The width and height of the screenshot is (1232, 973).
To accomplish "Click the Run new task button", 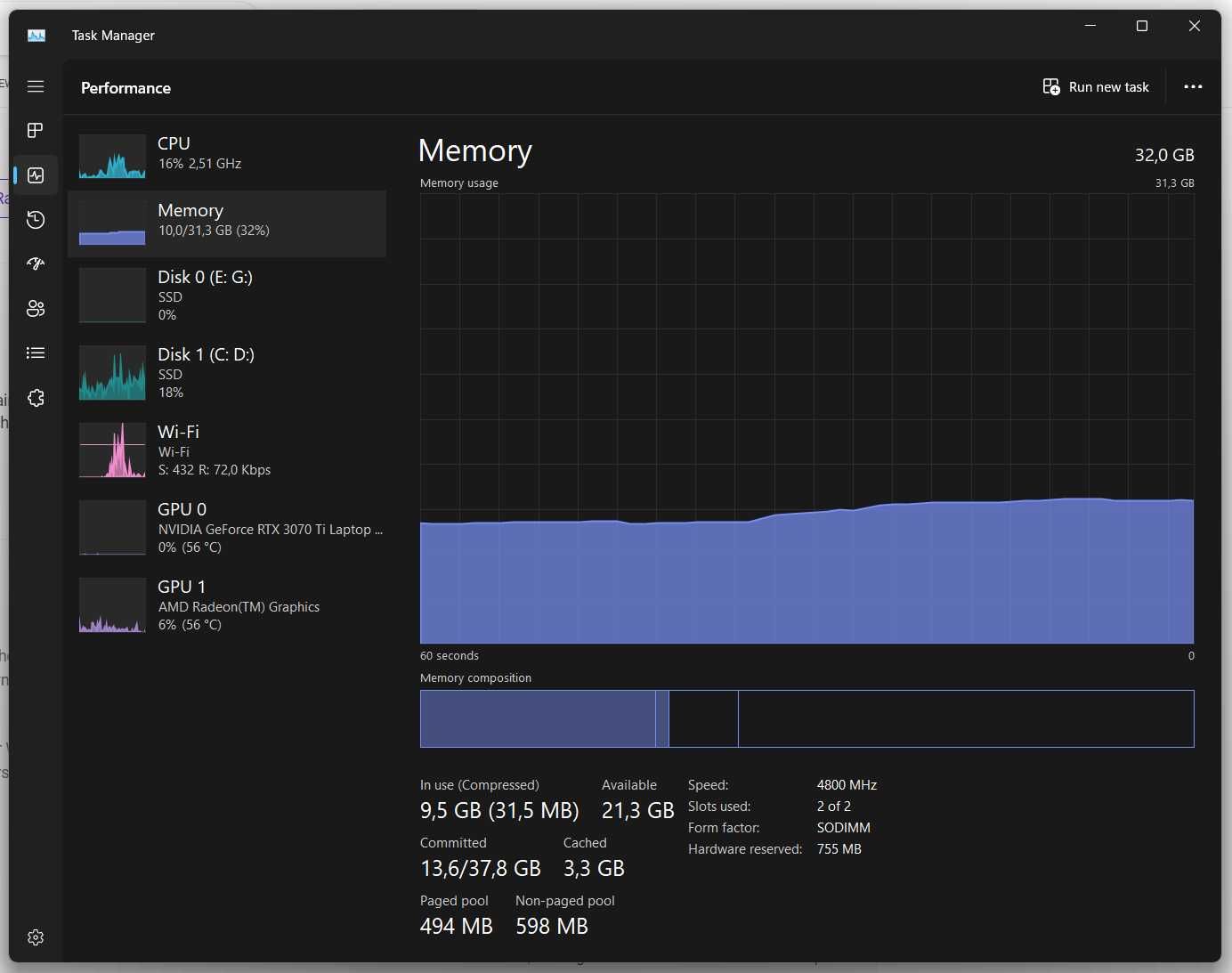I will tap(1096, 86).
